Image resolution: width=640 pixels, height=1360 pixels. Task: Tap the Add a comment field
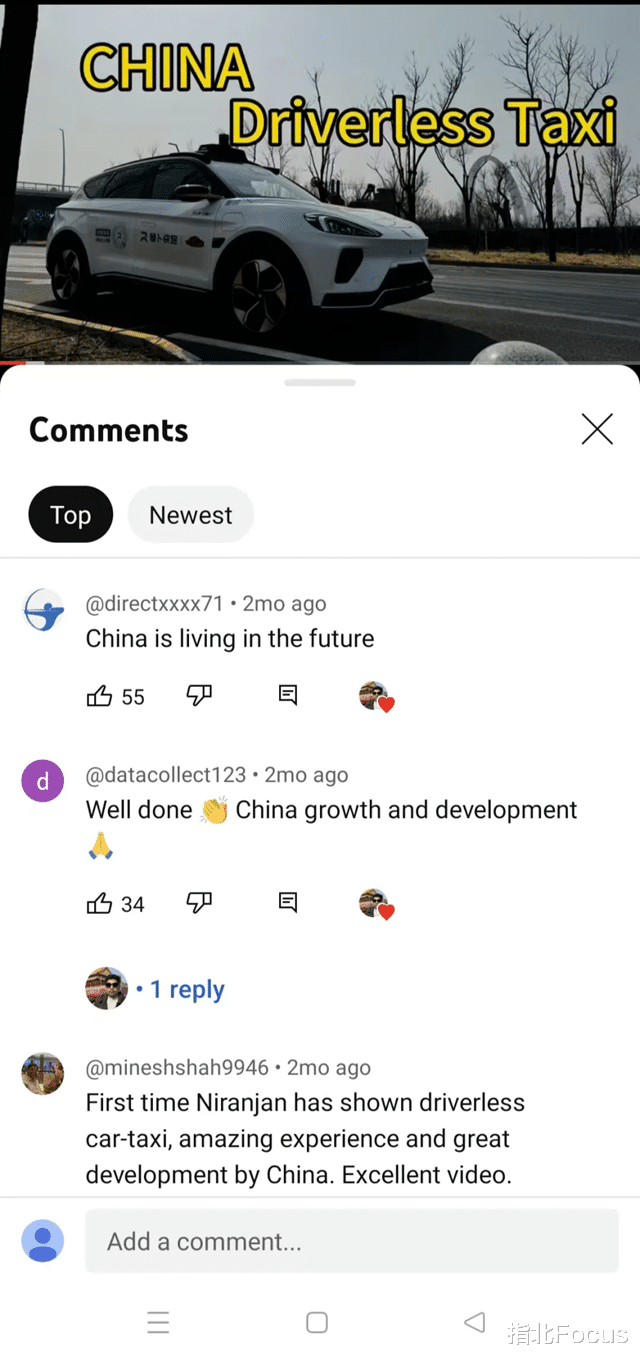pos(351,1241)
